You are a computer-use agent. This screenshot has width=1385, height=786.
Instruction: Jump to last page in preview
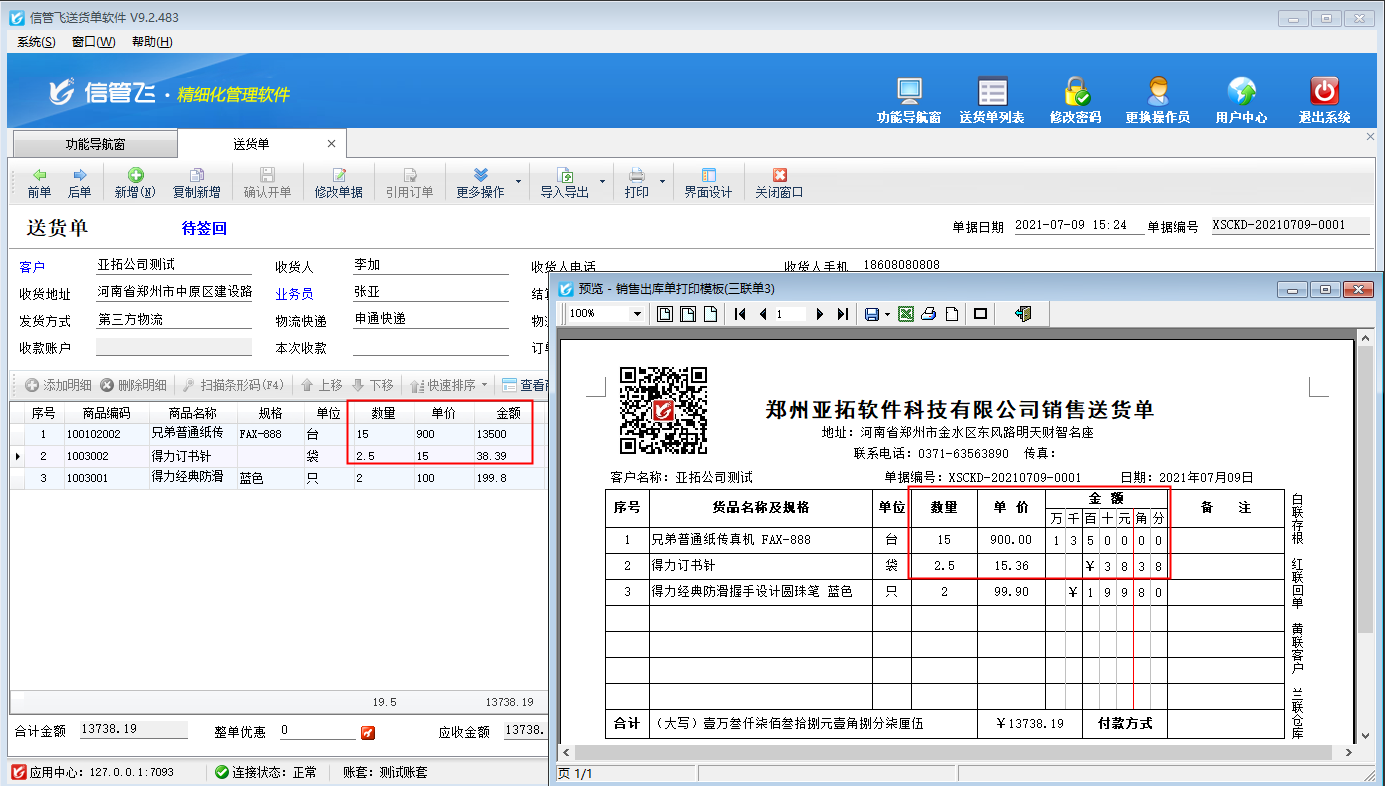[842, 314]
